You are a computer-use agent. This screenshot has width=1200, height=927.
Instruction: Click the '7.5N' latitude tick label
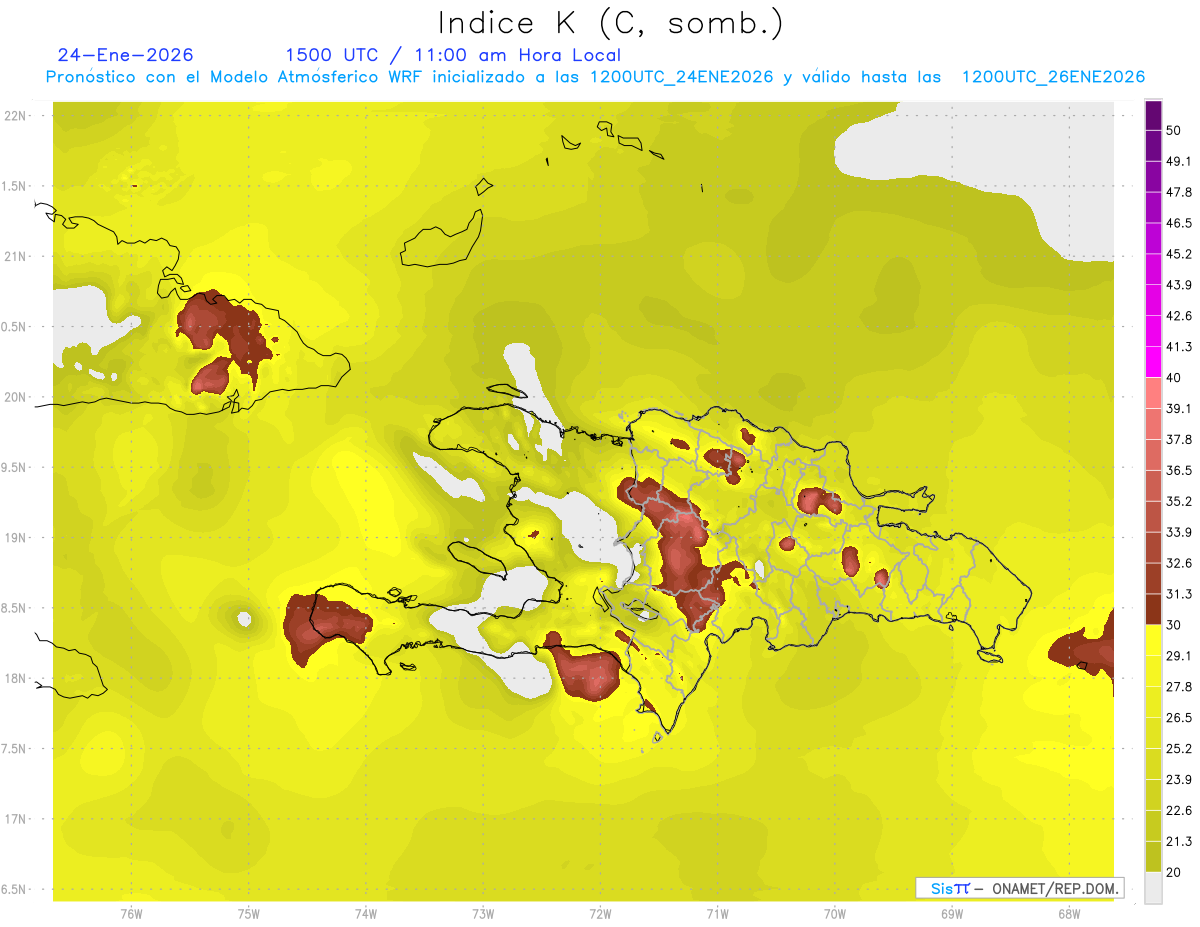(x=15, y=749)
